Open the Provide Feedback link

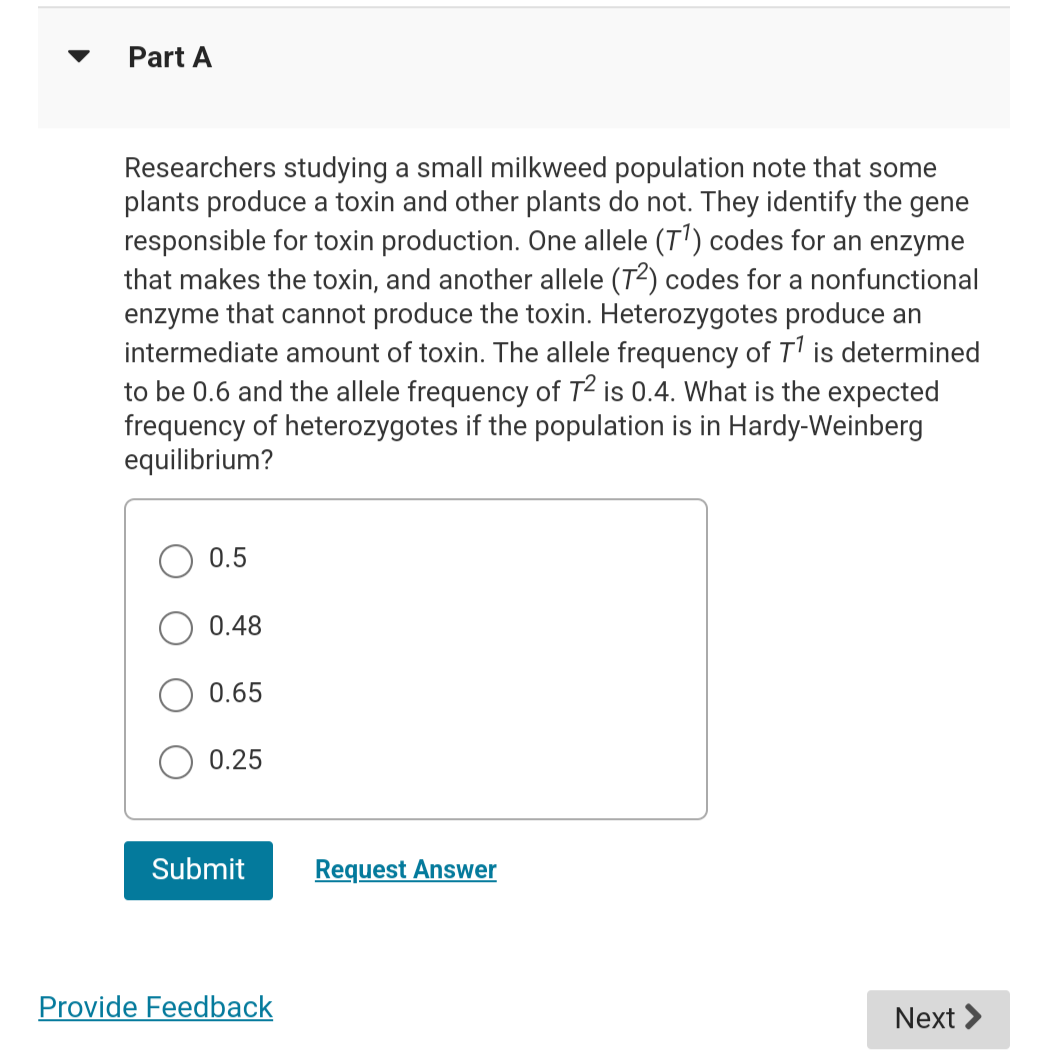[x=155, y=1007]
